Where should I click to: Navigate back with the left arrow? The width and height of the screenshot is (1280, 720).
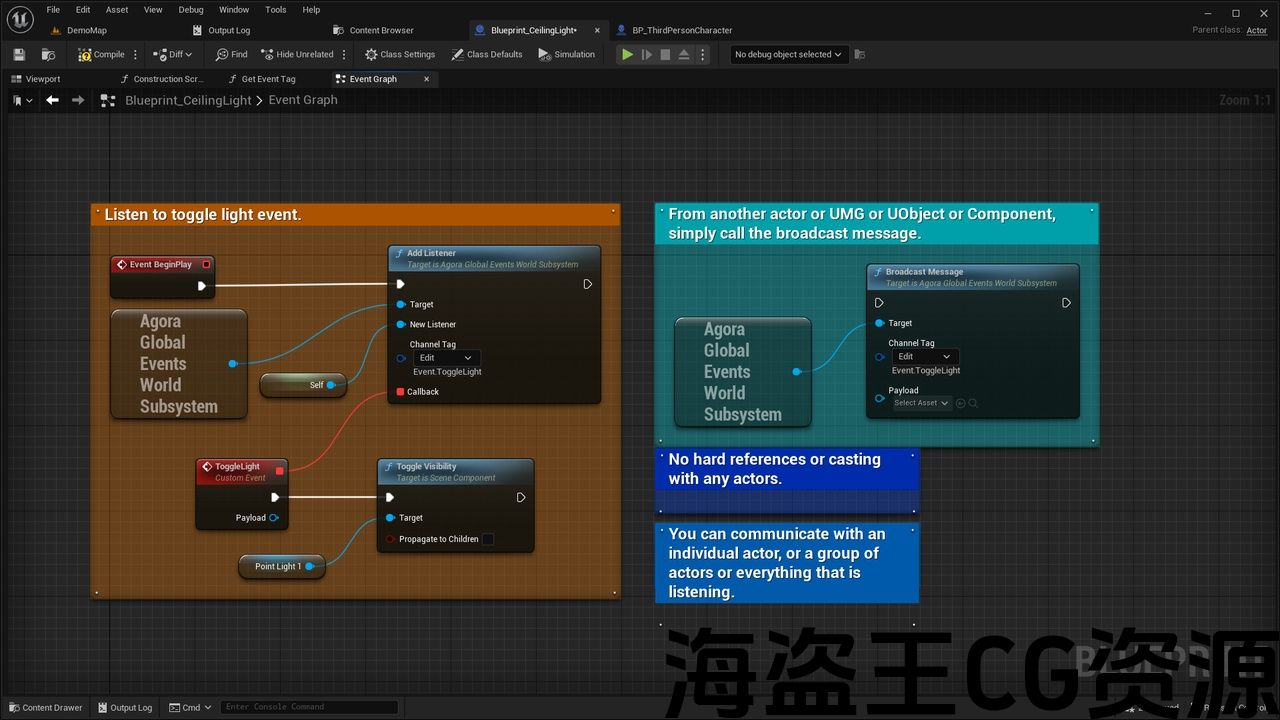[x=52, y=100]
